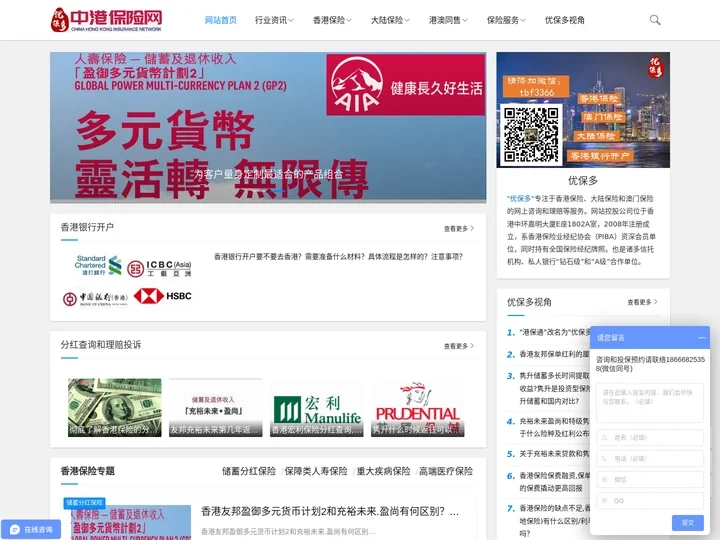Select 重大疾病保险 tab
The height and width of the screenshot is (540, 720).
pyautogui.click(x=383, y=471)
